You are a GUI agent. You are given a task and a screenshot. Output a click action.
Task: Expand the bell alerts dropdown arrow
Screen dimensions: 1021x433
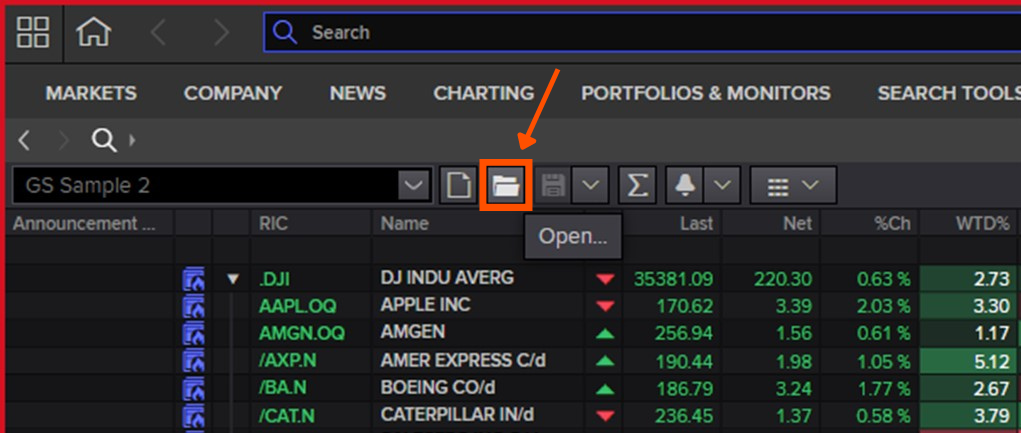724,186
